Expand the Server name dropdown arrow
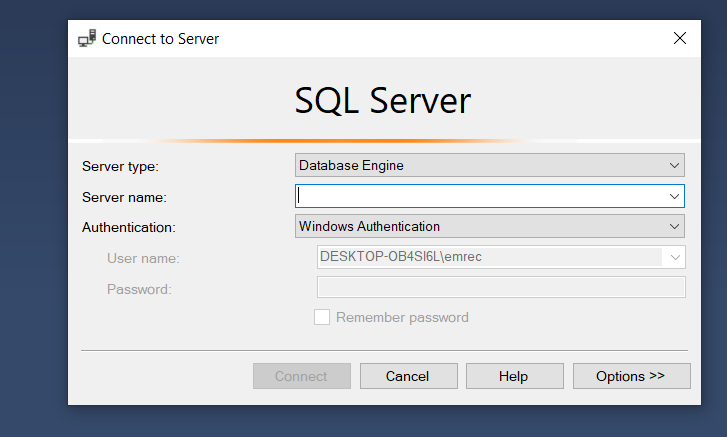 click(x=674, y=196)
